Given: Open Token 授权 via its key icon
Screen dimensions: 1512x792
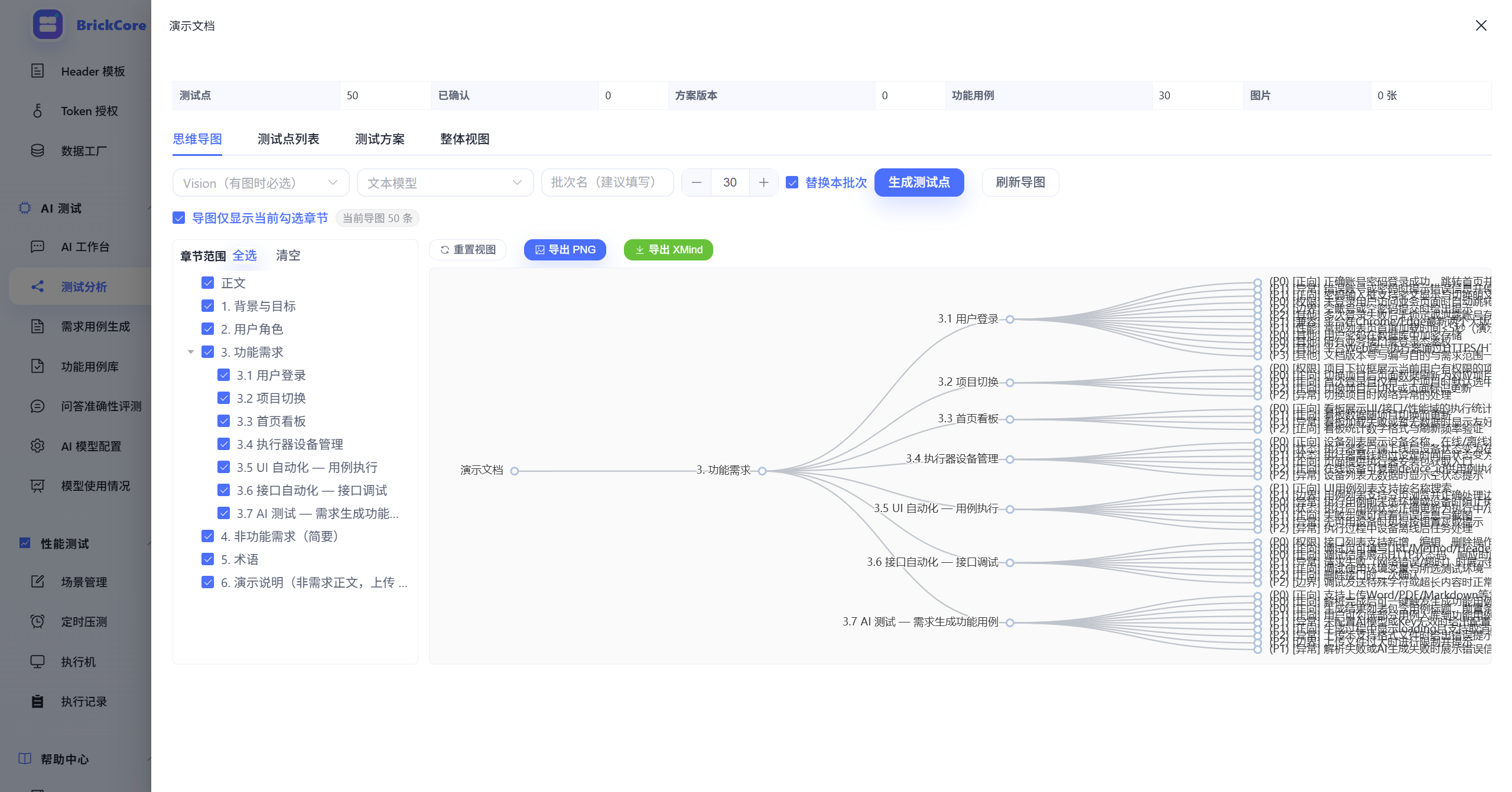Looking at the screenshot, I should [37, 110].
